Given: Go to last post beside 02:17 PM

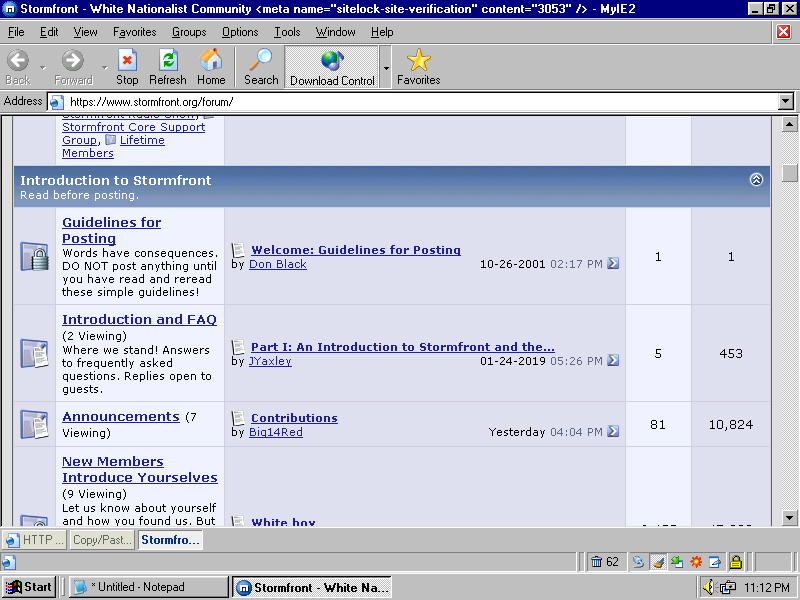Looking at the screenshot, I should click(613, 263).
